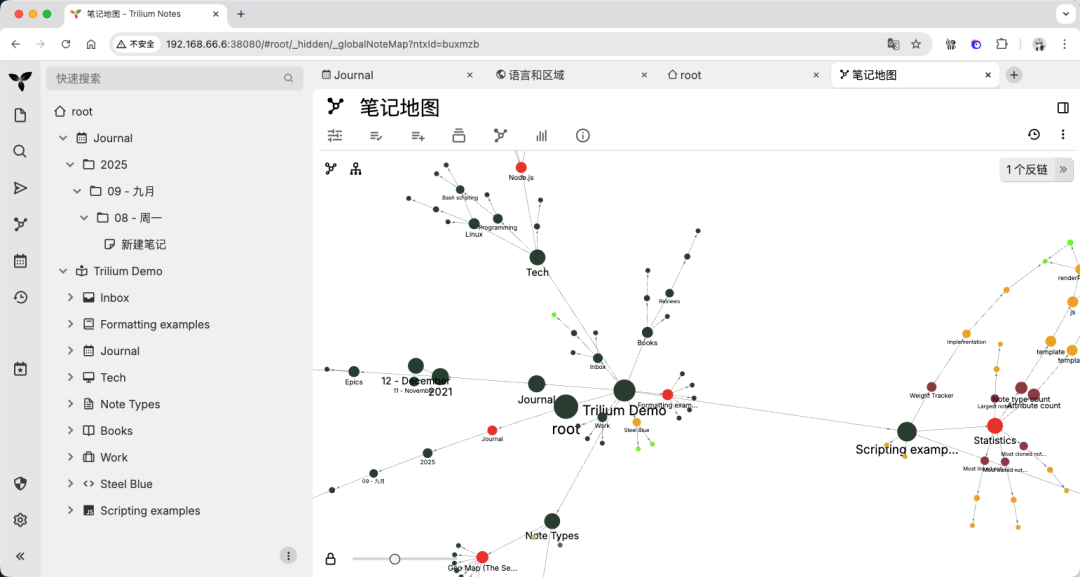
Task: Bookmark this page with star icon
Action: (x=916, y=44)
